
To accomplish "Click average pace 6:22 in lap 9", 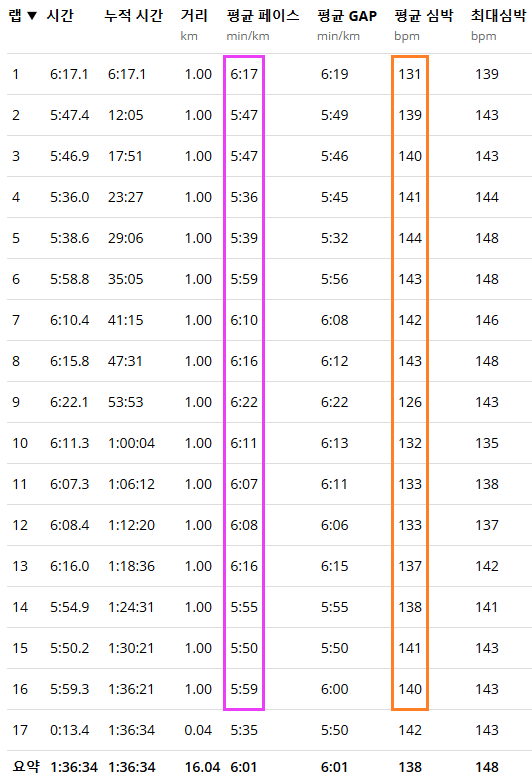I will click(244, 402).
